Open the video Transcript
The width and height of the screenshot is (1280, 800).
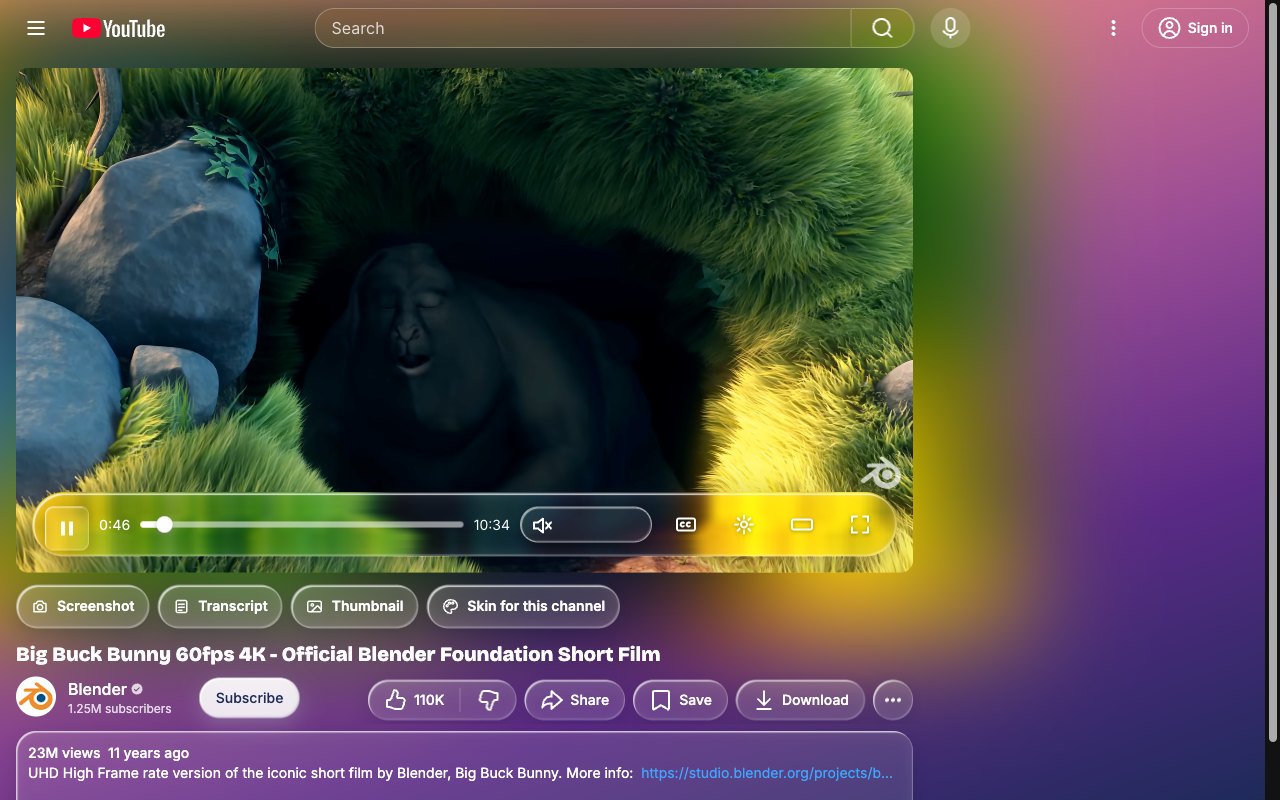point(220,606)
